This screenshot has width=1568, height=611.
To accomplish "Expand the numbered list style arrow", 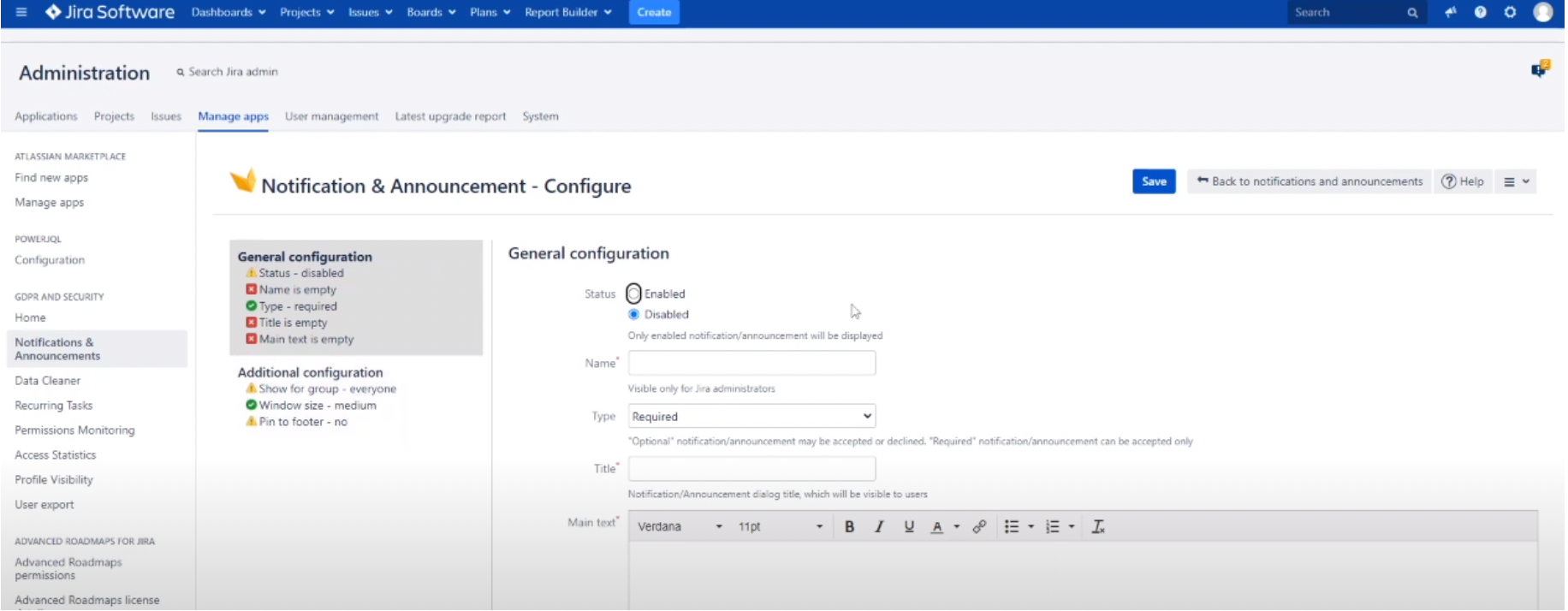I will [x=1072, y=527].
